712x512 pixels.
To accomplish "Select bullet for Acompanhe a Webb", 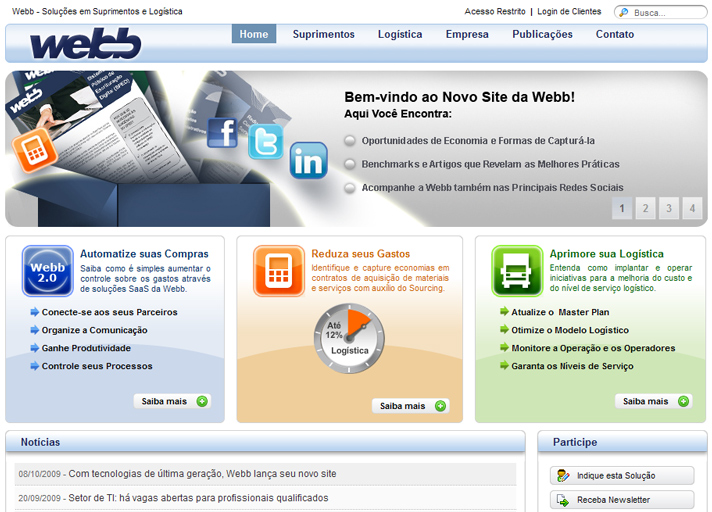I will point(350,187).
